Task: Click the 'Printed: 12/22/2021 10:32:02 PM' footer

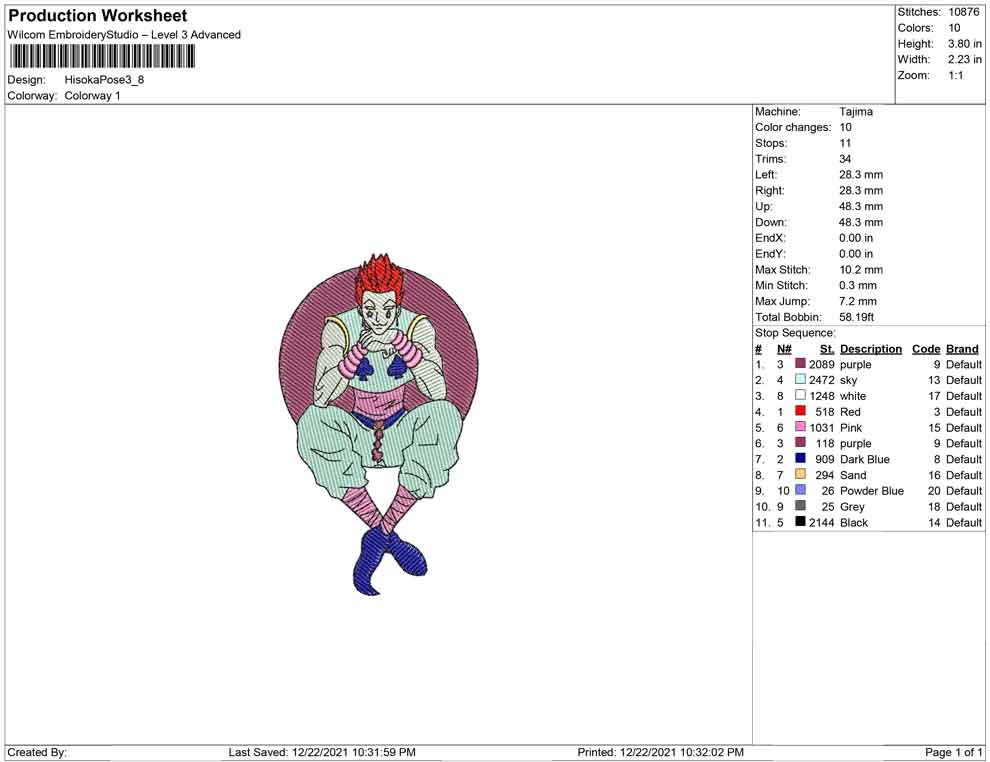Action: coord(660,752)
